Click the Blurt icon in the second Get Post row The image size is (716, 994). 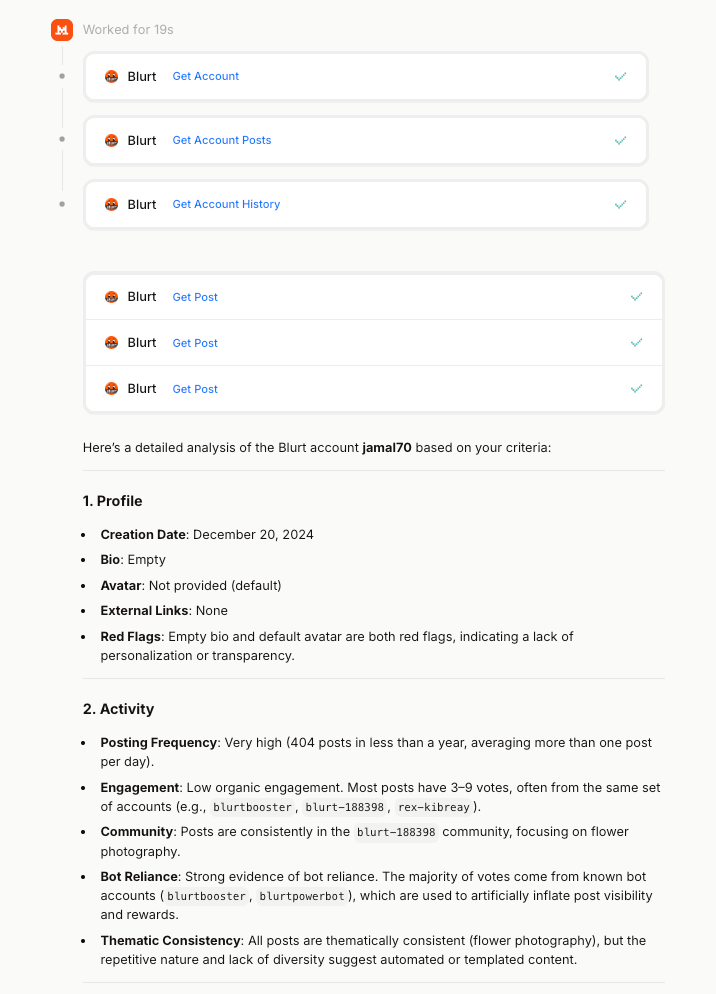coord(112,343)
